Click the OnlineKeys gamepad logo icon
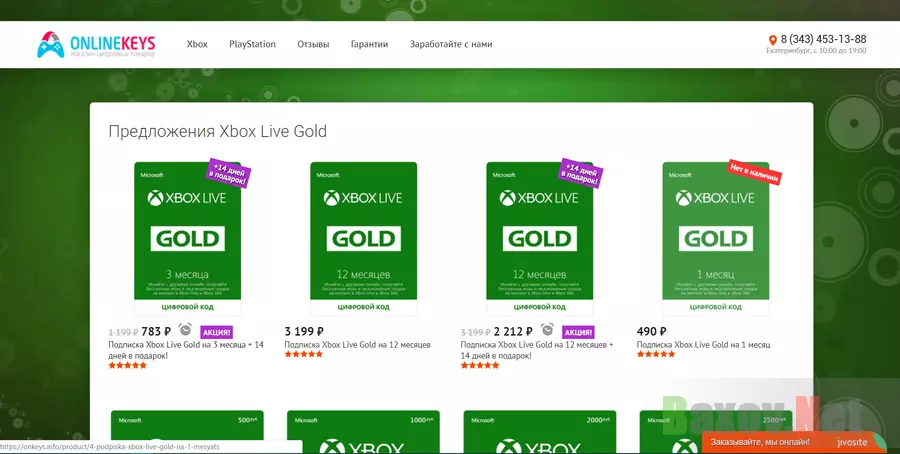 click(51, 44)
